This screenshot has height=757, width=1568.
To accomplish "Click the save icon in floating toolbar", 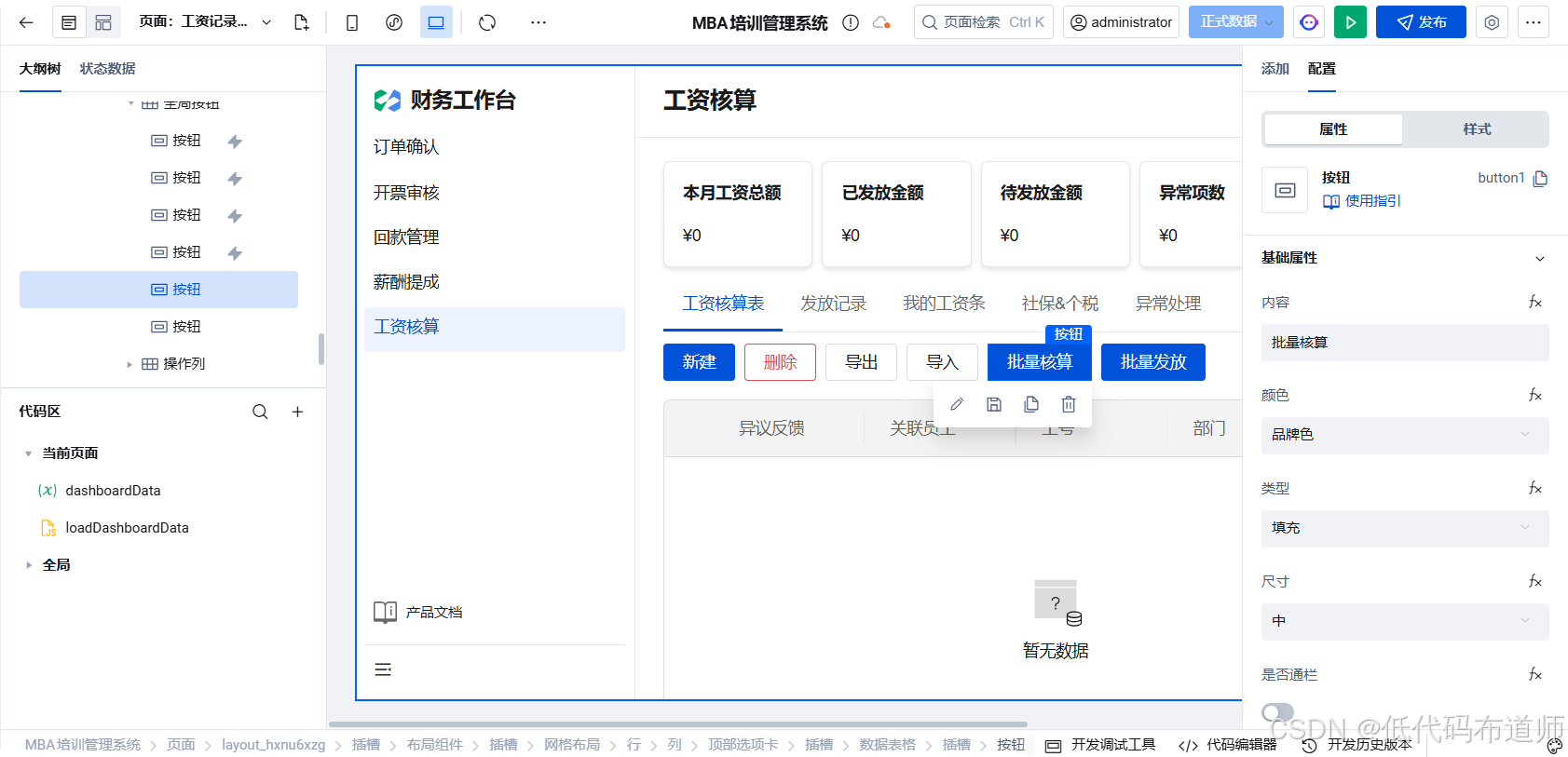I will [994, 404].
